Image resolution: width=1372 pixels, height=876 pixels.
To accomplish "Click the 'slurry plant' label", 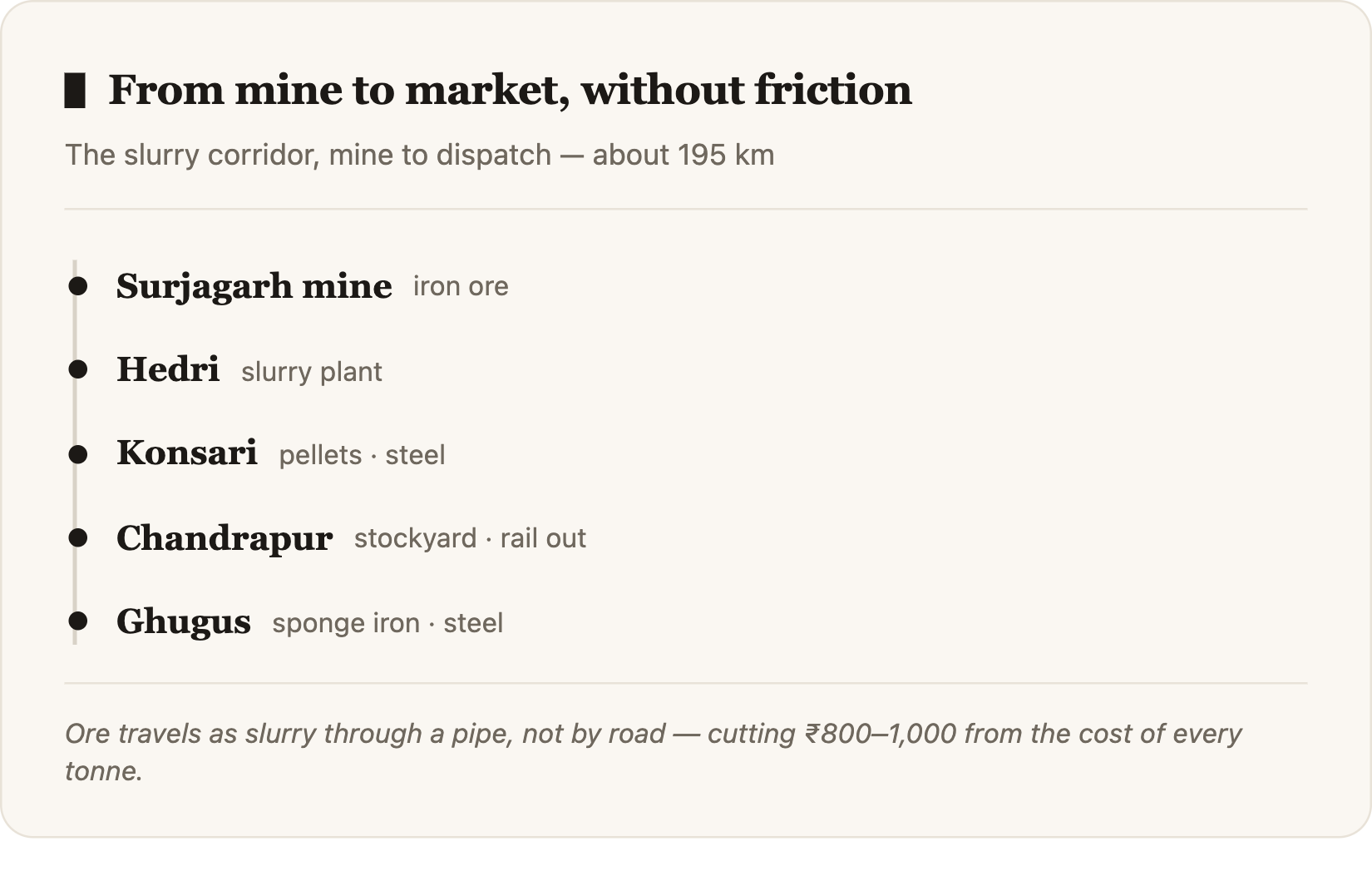I will pyautogui.click(x=312, y=372).
